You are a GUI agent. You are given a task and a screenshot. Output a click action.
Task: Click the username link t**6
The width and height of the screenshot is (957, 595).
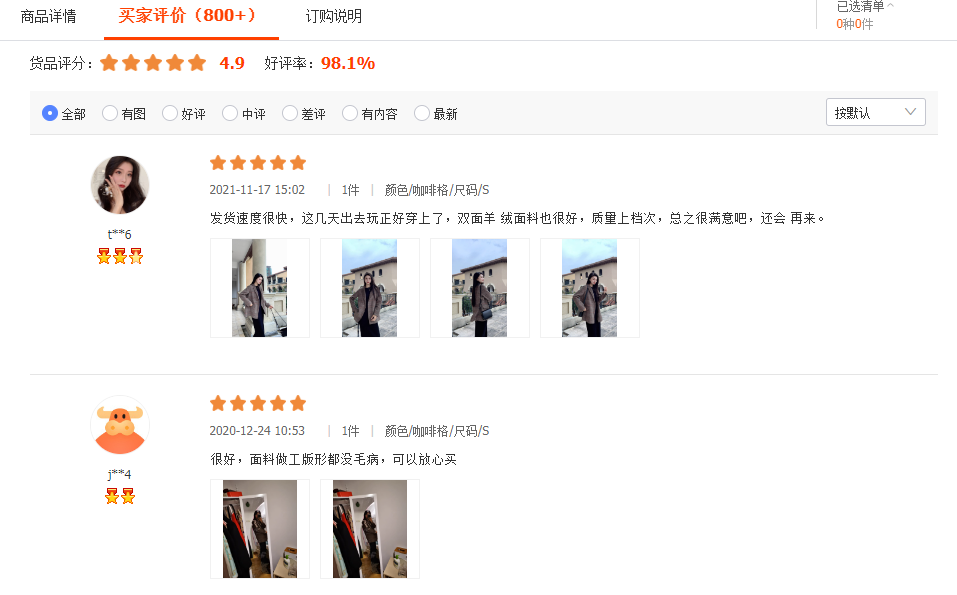[119, 233]
